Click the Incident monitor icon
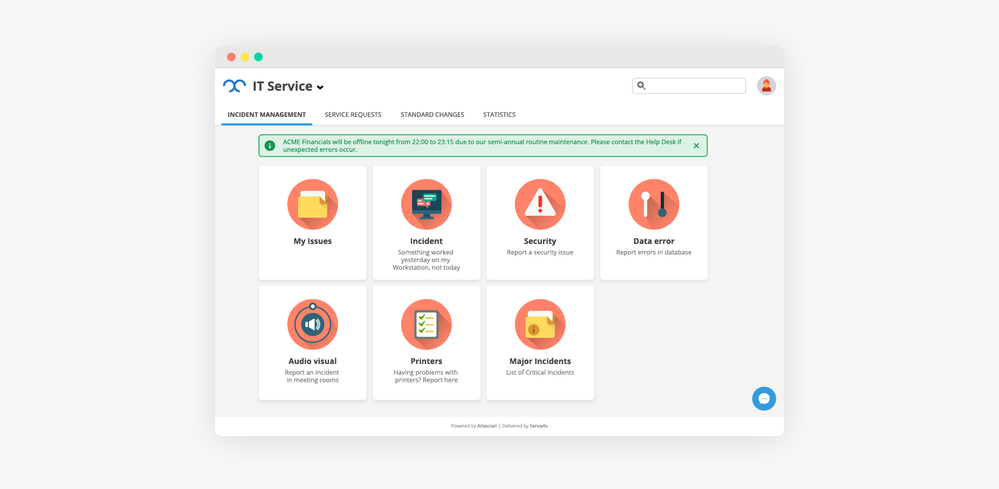Screen dimensions: 999x489 pos(426,204)
